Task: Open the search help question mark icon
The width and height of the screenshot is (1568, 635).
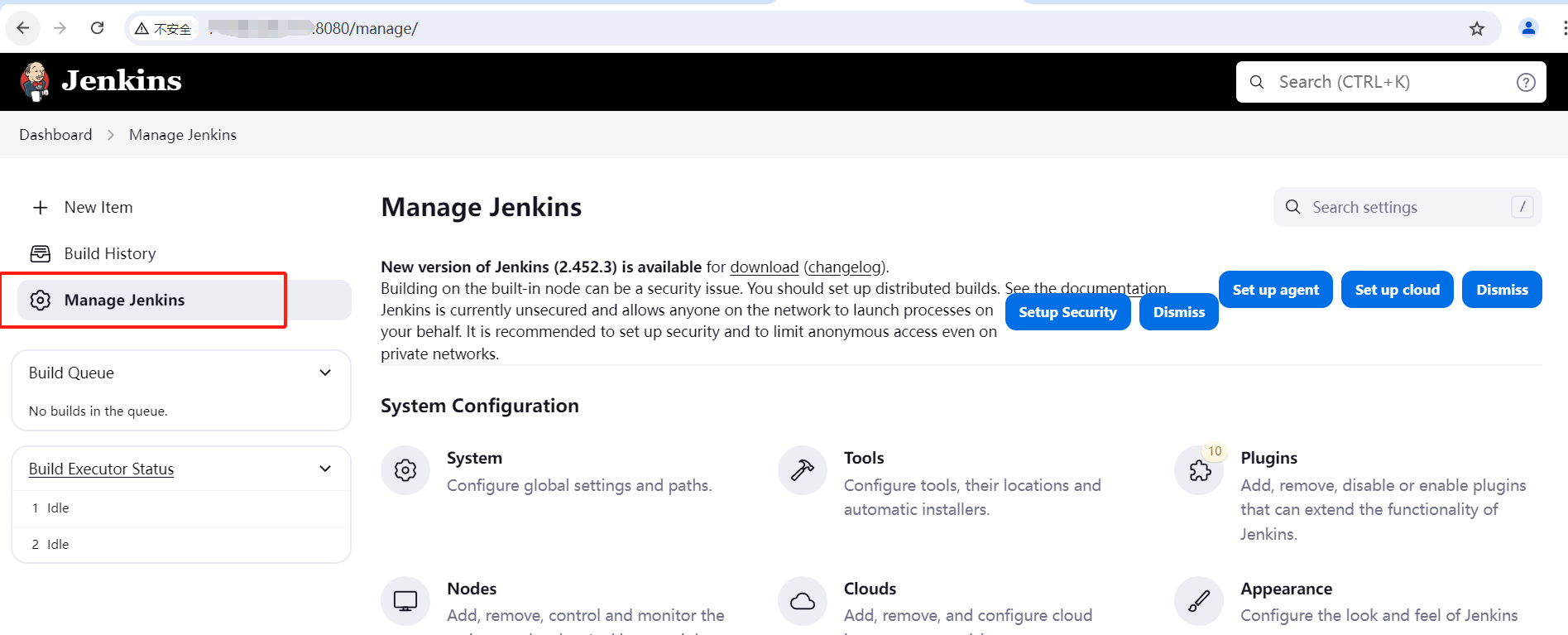Action: (1526, 82)
